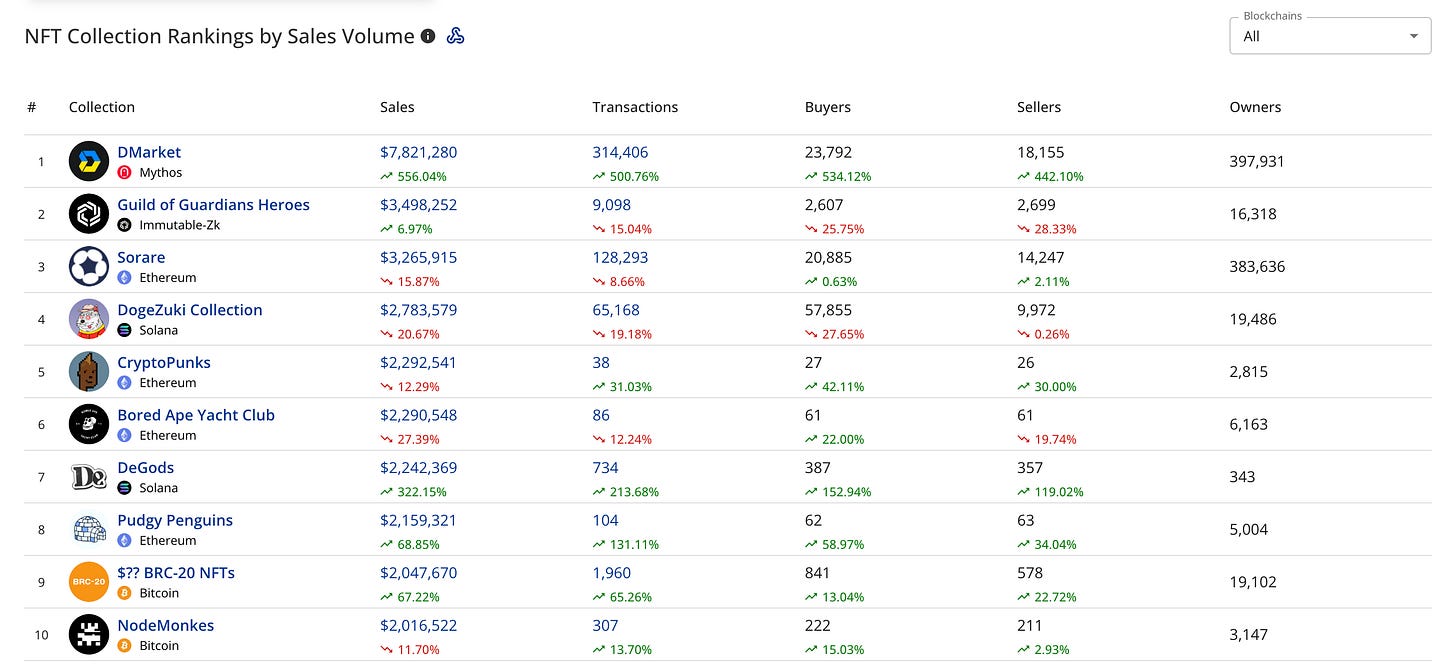The height and width of the screenshot is (664, 1456).
Task: Open the DeGods collection link
Action: point(146,467)
